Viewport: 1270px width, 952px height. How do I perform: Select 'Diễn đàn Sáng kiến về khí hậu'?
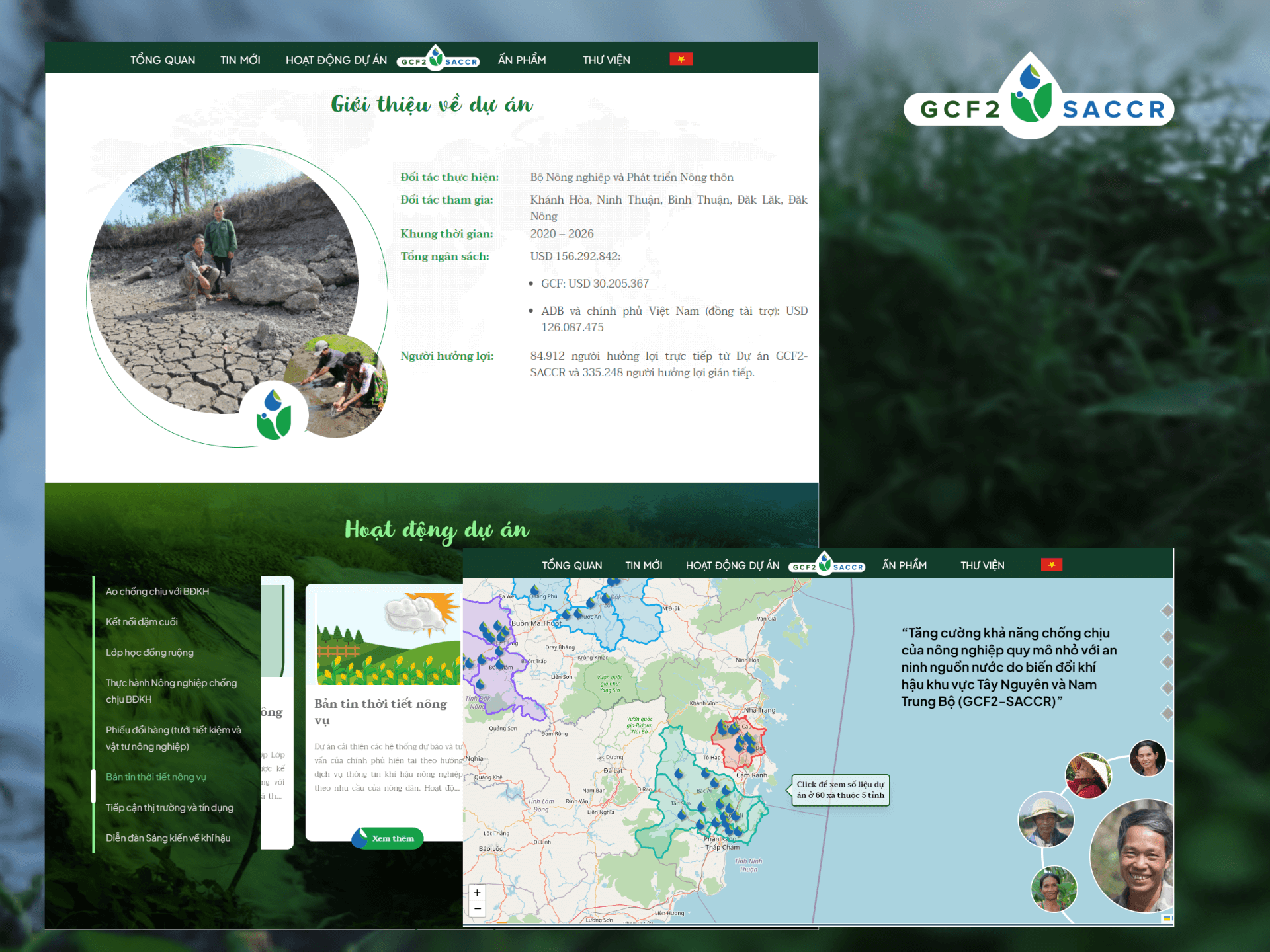point(168,838)
